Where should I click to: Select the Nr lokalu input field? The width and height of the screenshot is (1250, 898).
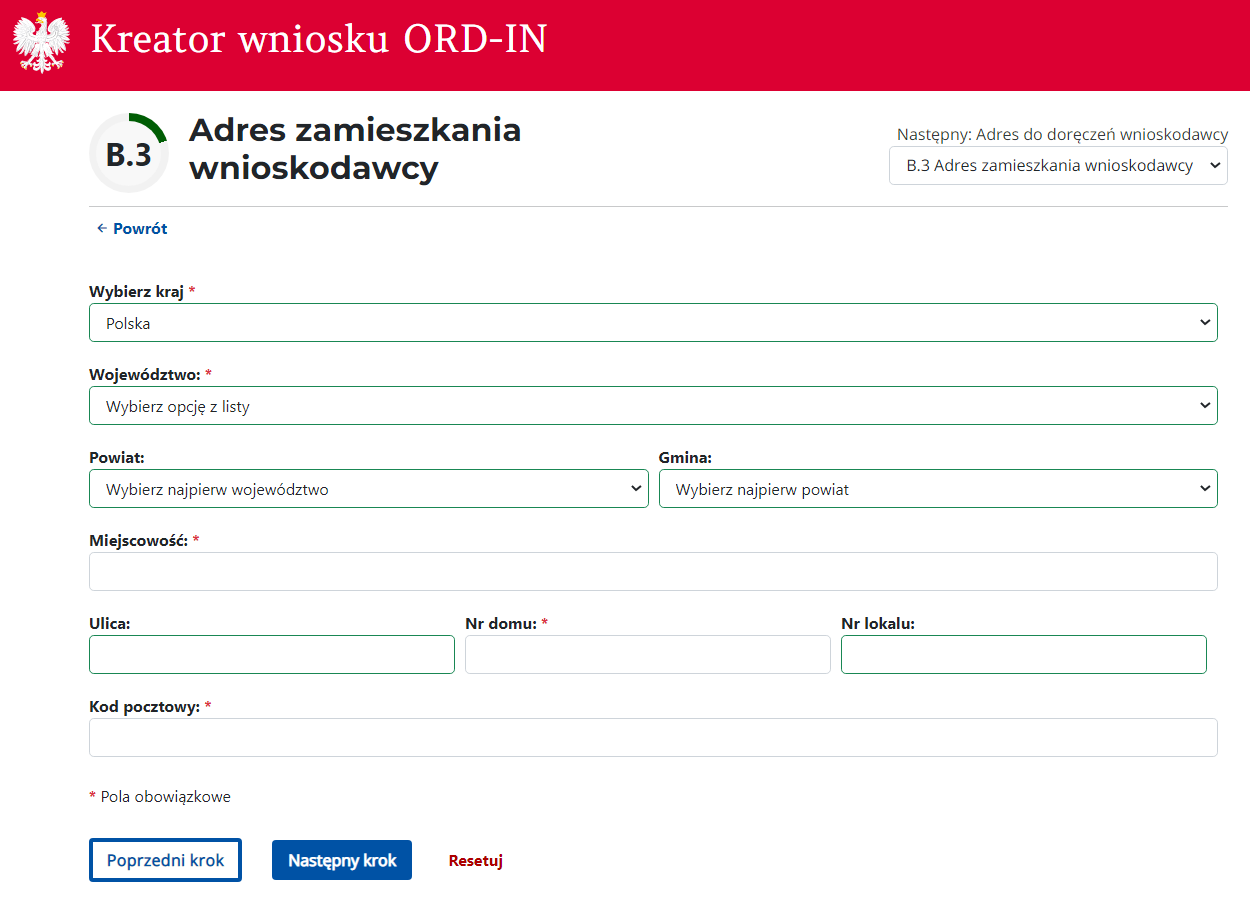point(1023,655)
